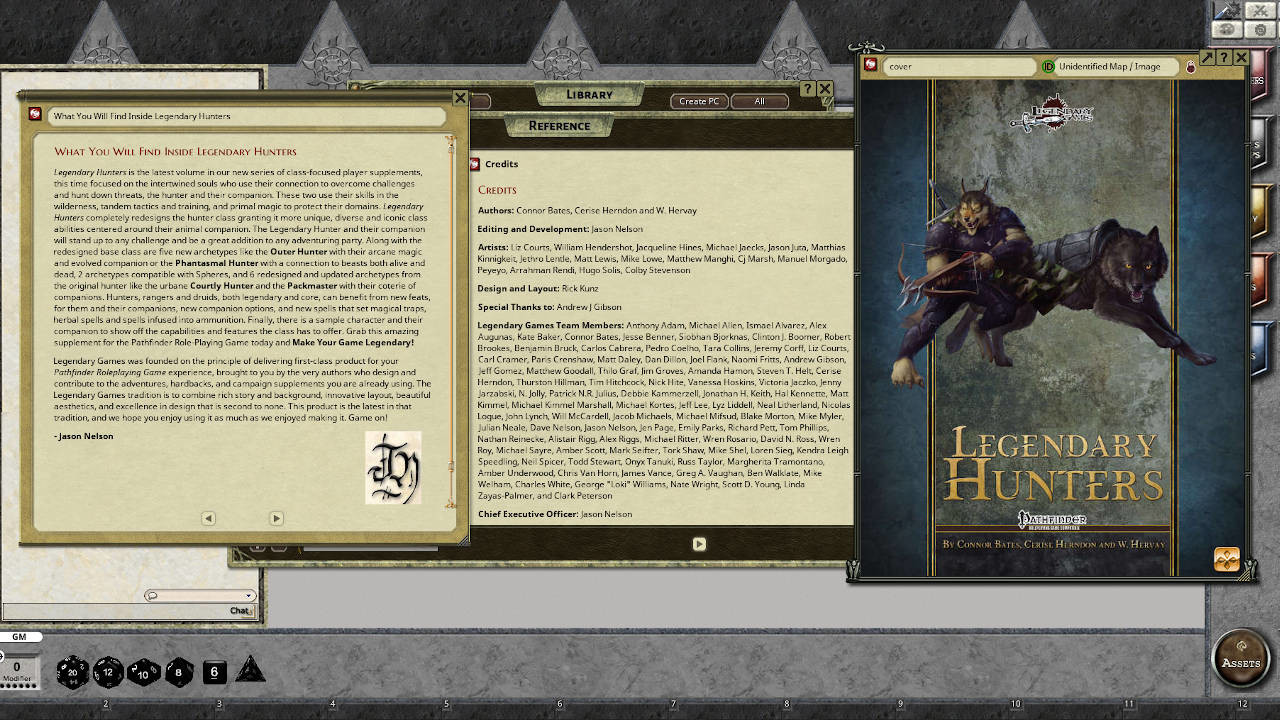Open help via the question mark icon
This screenshot has width=1280, height=720.
point(1225,57)
